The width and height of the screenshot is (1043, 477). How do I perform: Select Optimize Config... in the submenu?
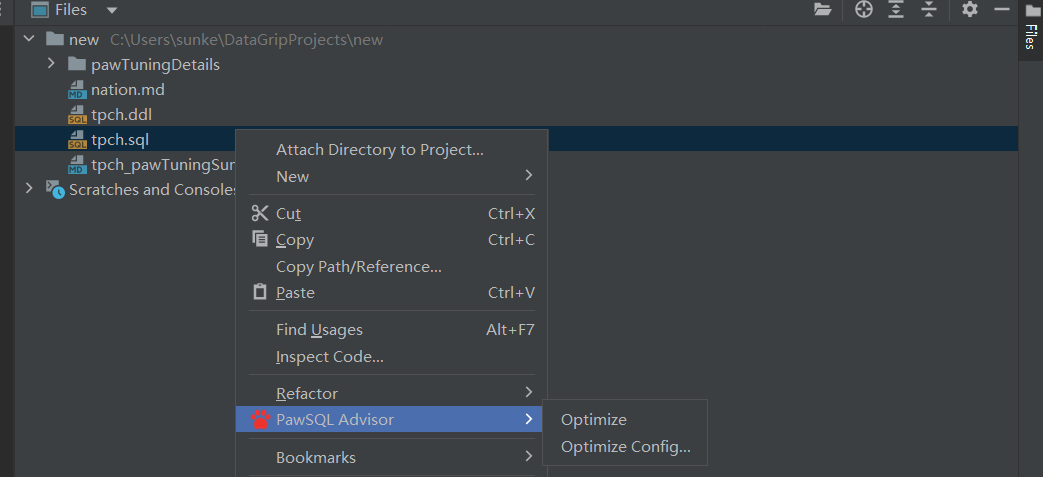pyautogui.click(x=625, y=447)
